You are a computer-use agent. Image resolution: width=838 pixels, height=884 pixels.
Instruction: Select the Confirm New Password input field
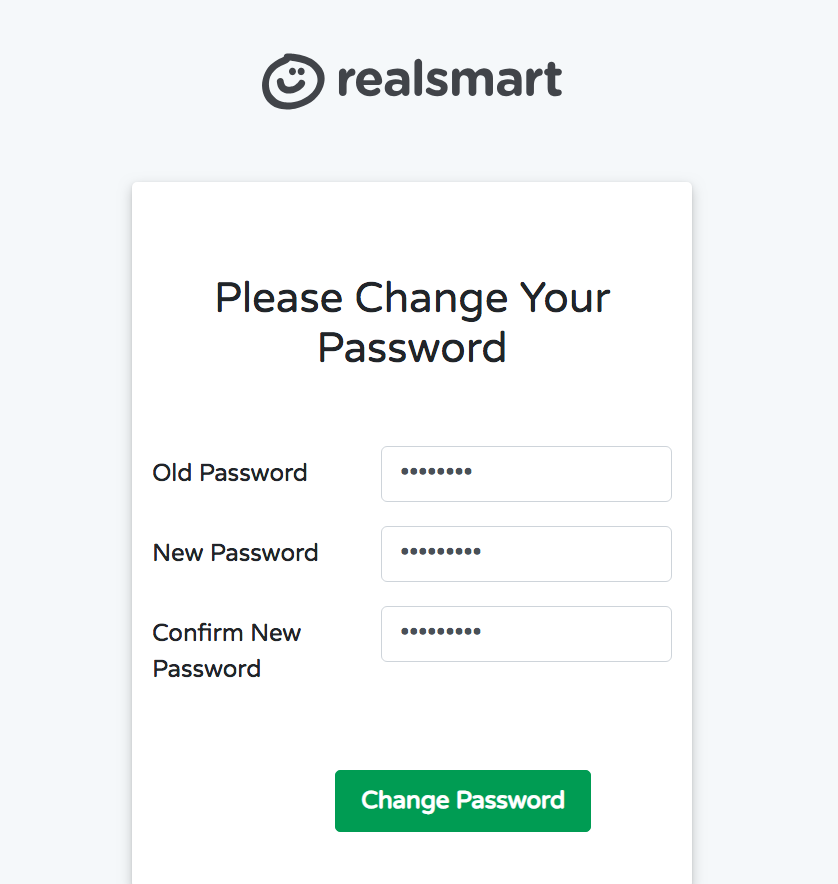tap(526, 634)
